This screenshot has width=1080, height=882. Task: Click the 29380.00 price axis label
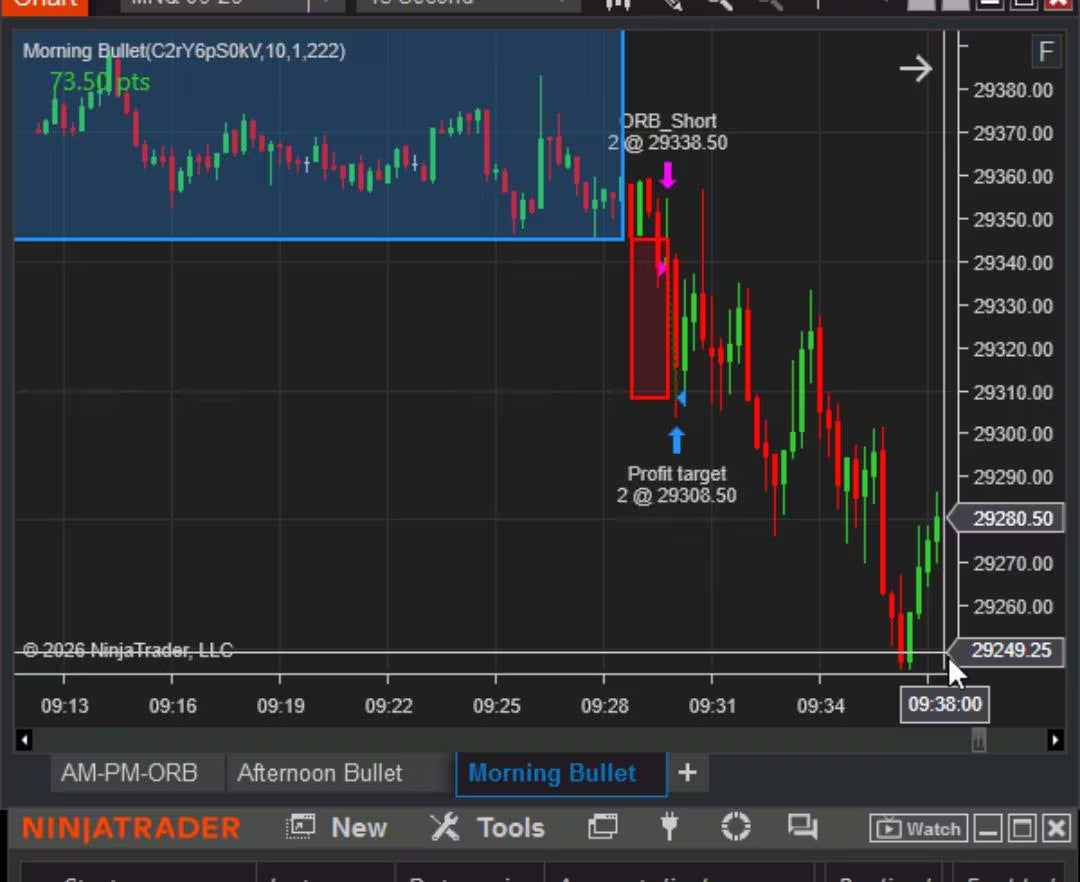coord(1012,90)
